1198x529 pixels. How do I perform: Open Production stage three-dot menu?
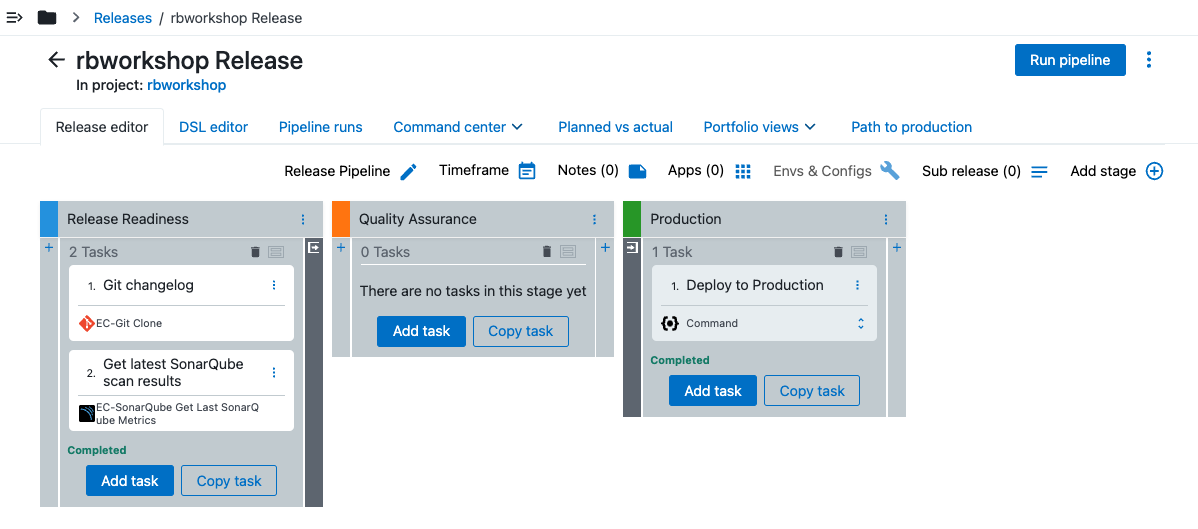coord(886,219)
